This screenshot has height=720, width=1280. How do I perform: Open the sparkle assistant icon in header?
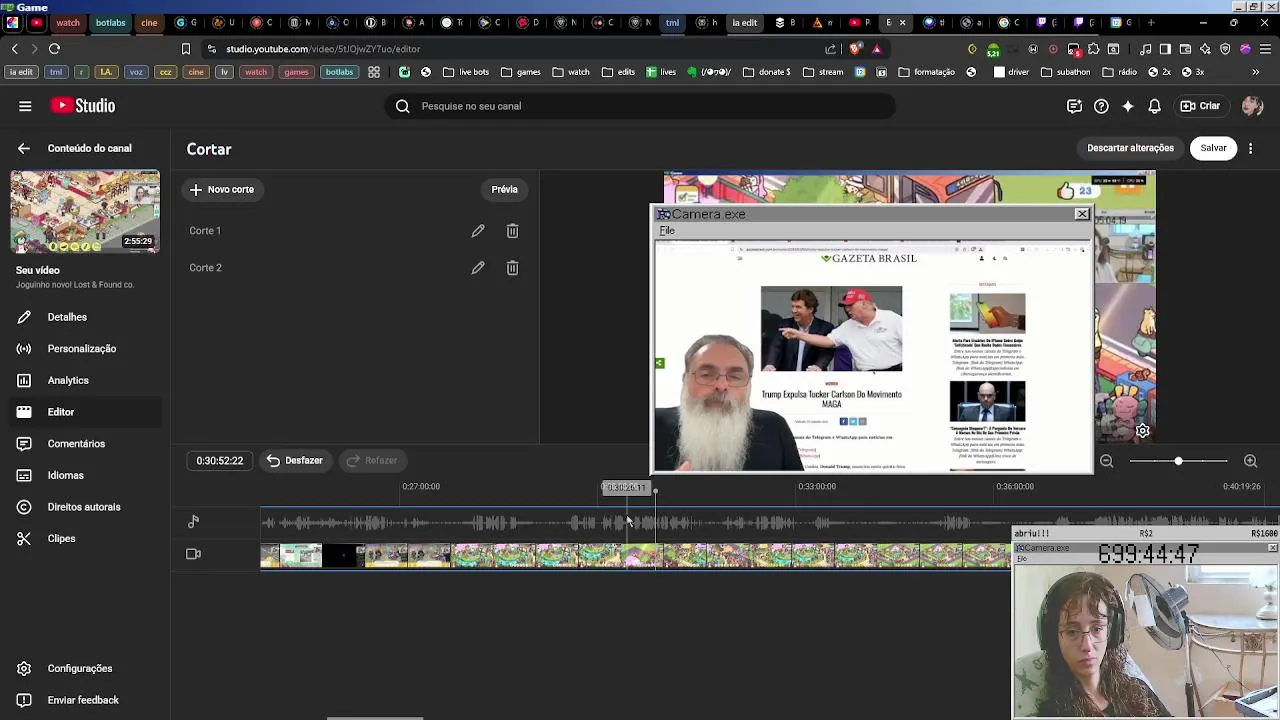(1128, 106)
